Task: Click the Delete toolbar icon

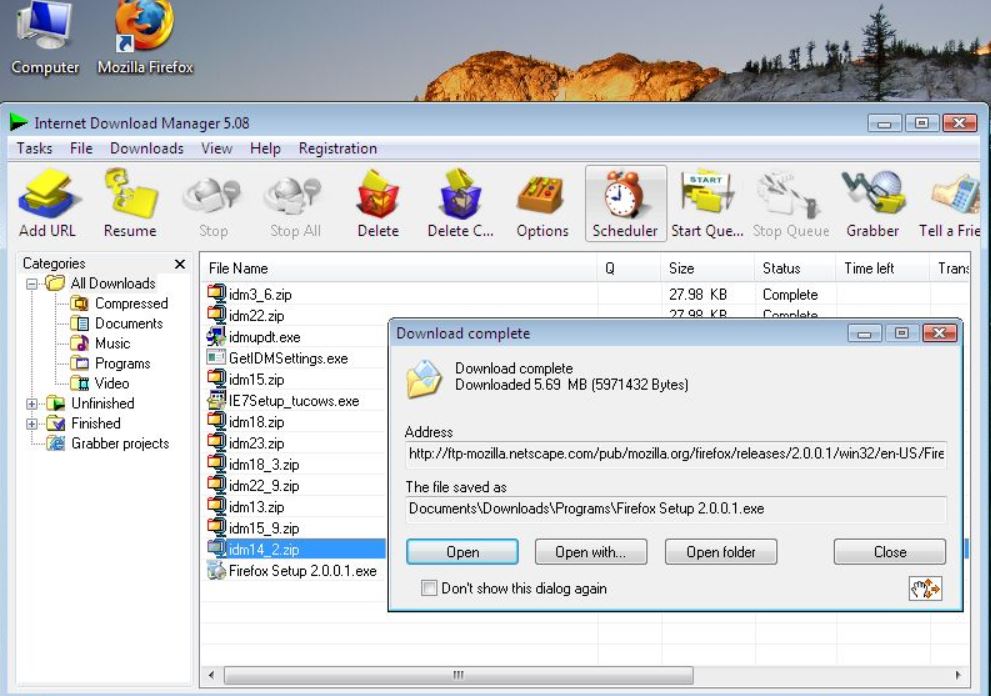Action: pos(378,193)
